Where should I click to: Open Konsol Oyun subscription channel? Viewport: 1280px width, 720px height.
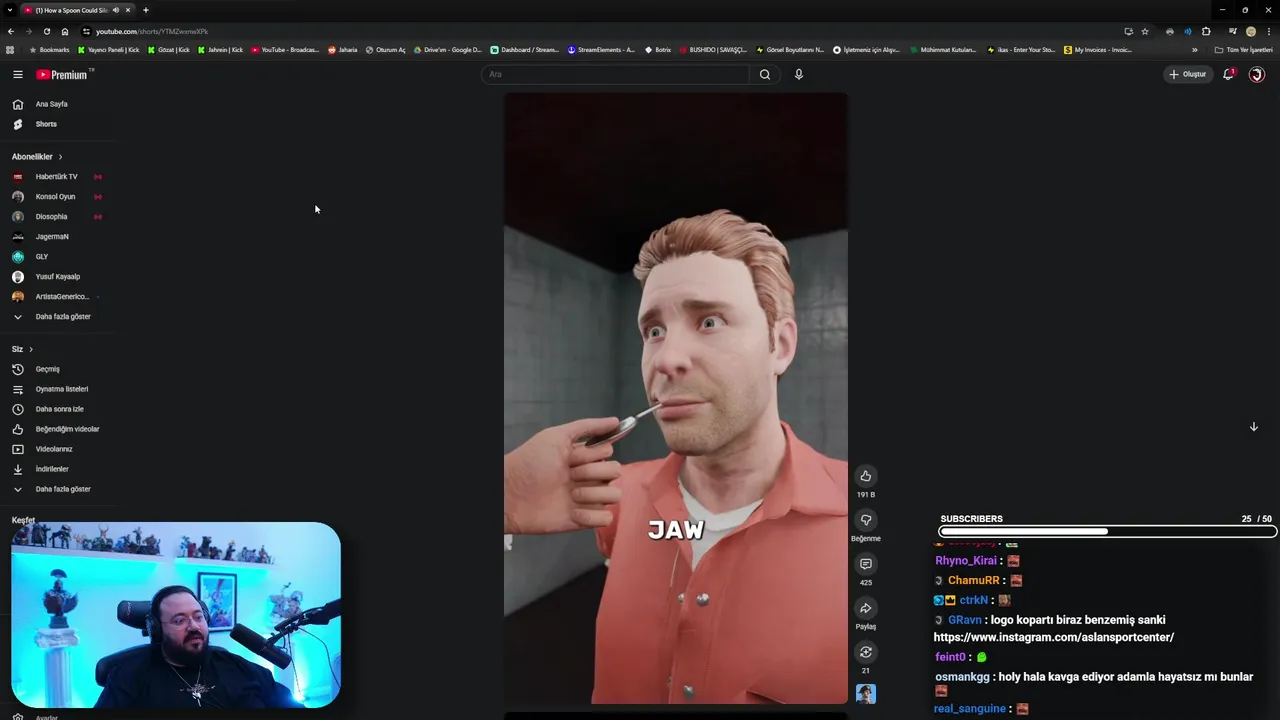(55, 197)
